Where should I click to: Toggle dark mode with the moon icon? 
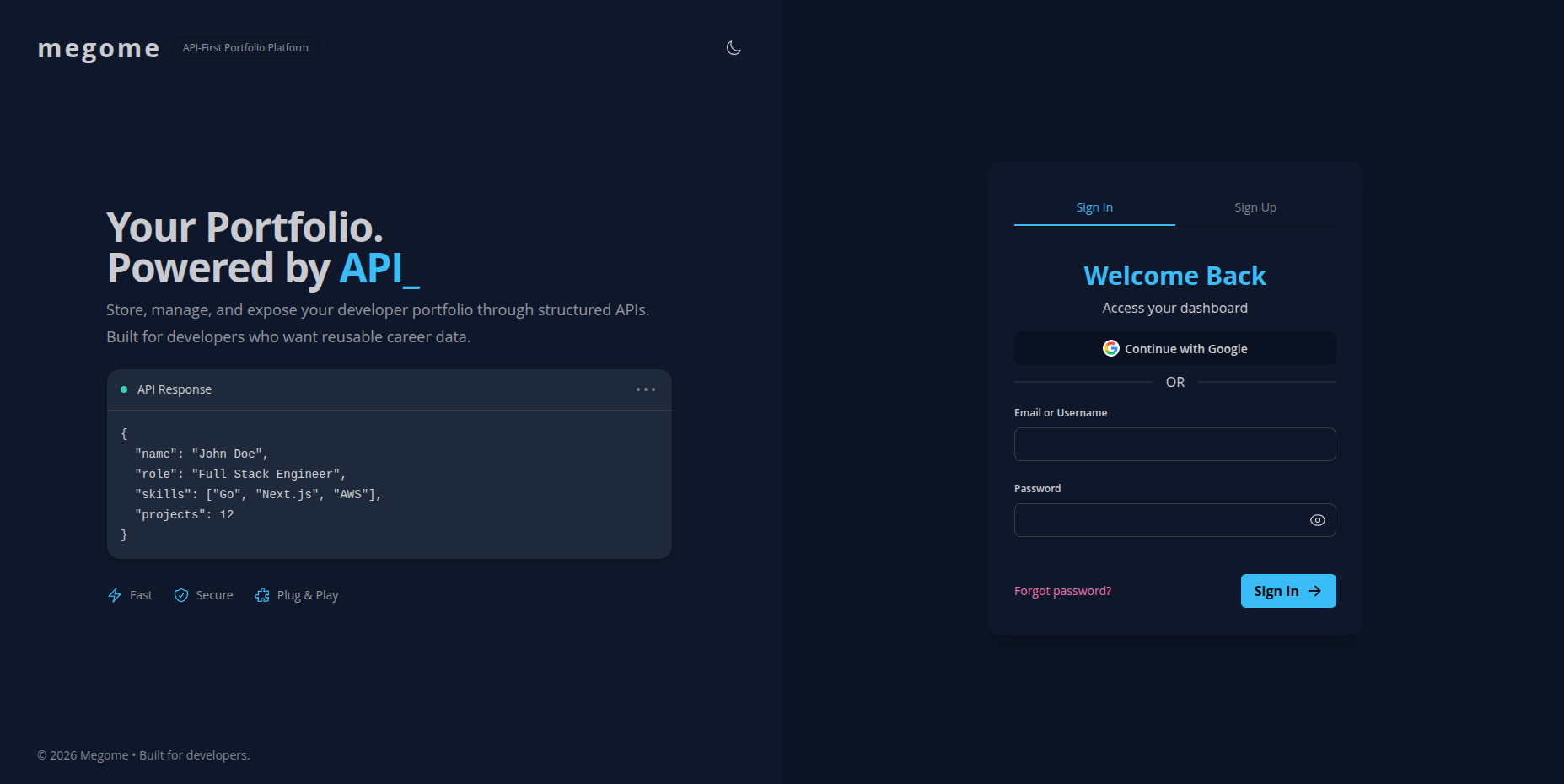734,48
